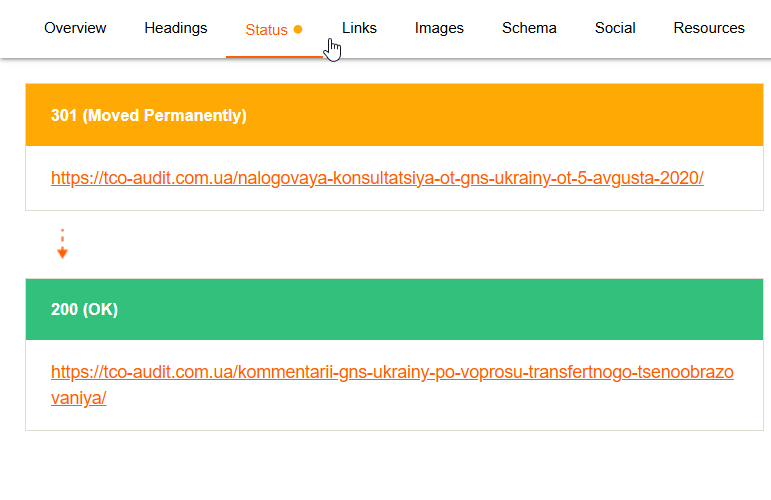Image resolution: width=771 pixels, height=500 pixels.
Task: Open the Overview tab
Action: click(75, 28)
